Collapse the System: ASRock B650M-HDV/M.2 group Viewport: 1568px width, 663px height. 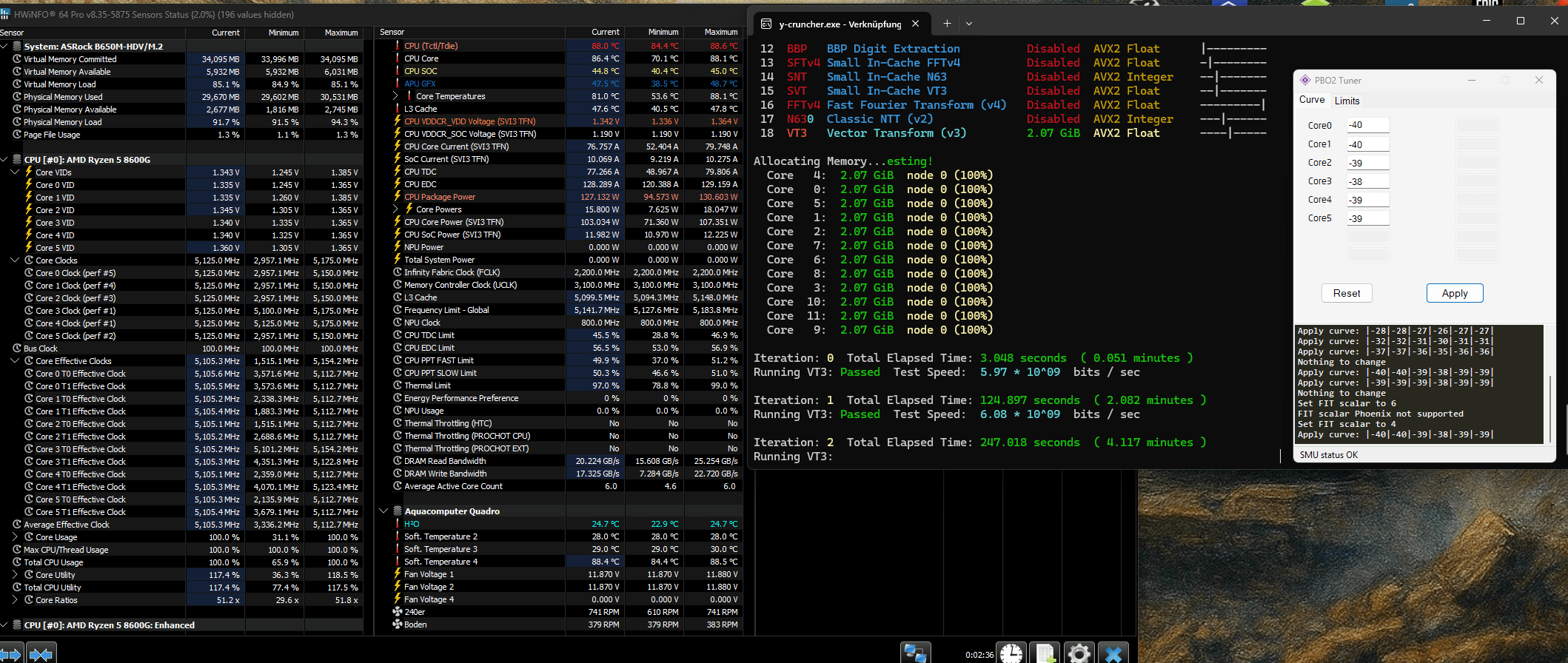tap(4, 46)
